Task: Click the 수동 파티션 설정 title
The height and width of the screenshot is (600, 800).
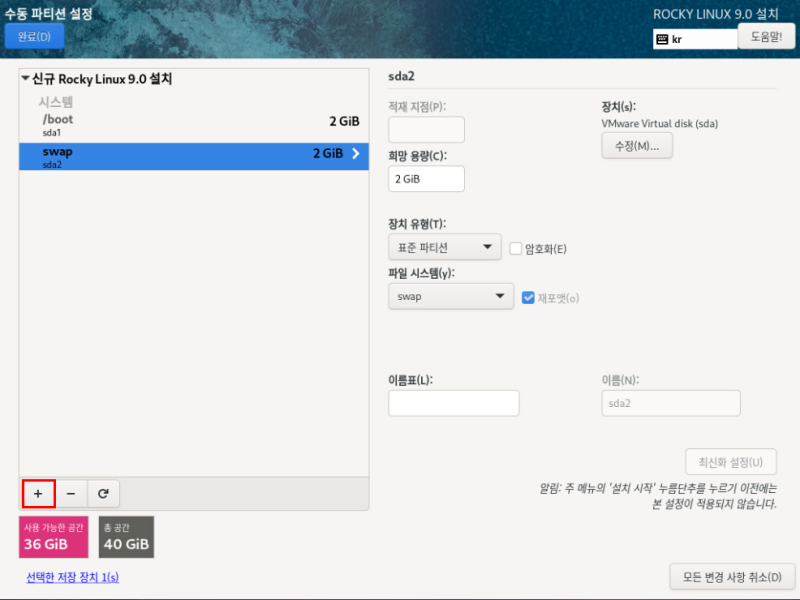Action: [x=48, y=13]
